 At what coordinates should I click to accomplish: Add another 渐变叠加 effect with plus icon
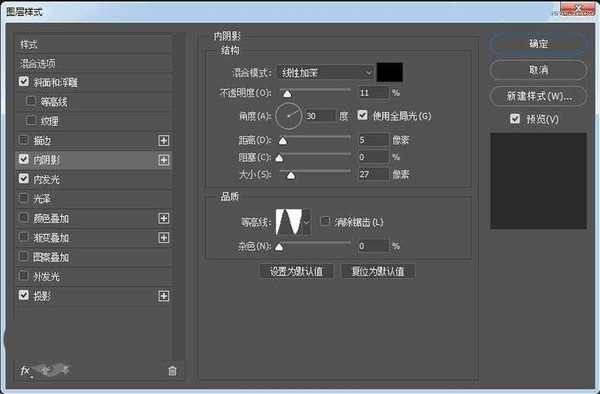(x=164, y=238)
